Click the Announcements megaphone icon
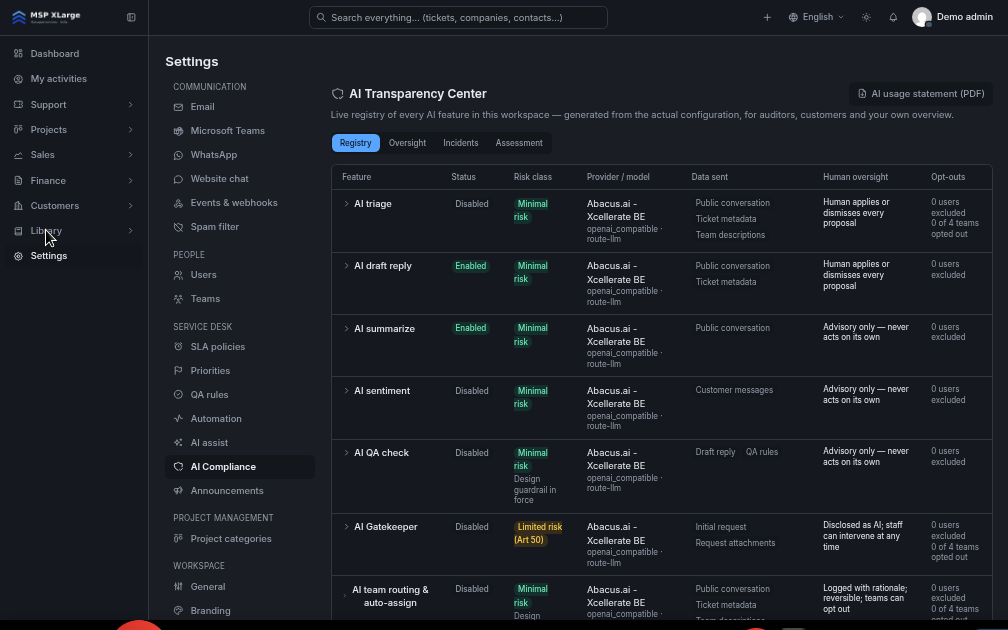 (178, 490)
